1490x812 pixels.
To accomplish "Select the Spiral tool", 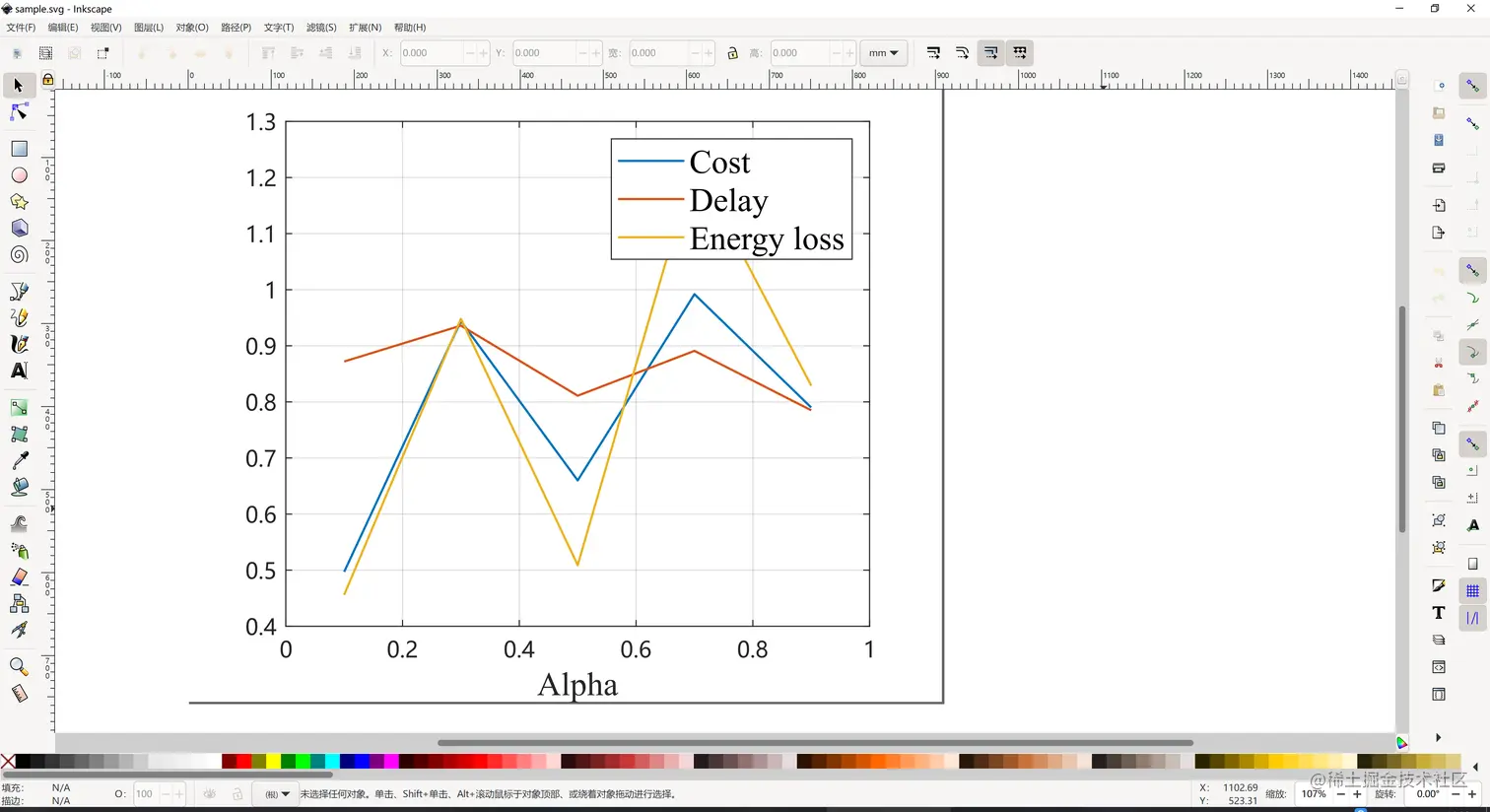I will coord(19,255).
